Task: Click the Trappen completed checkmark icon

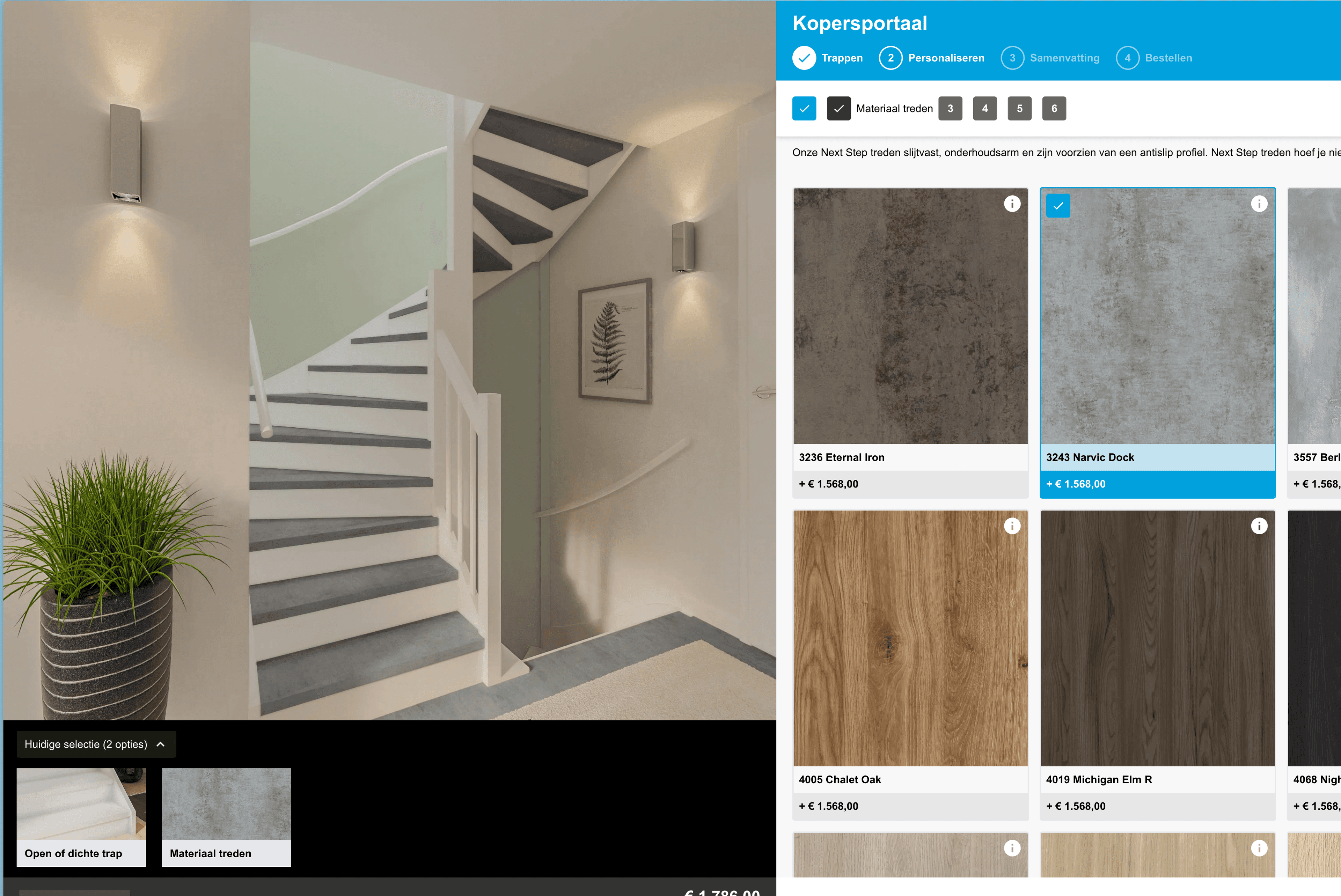Action: click(804, 58)
